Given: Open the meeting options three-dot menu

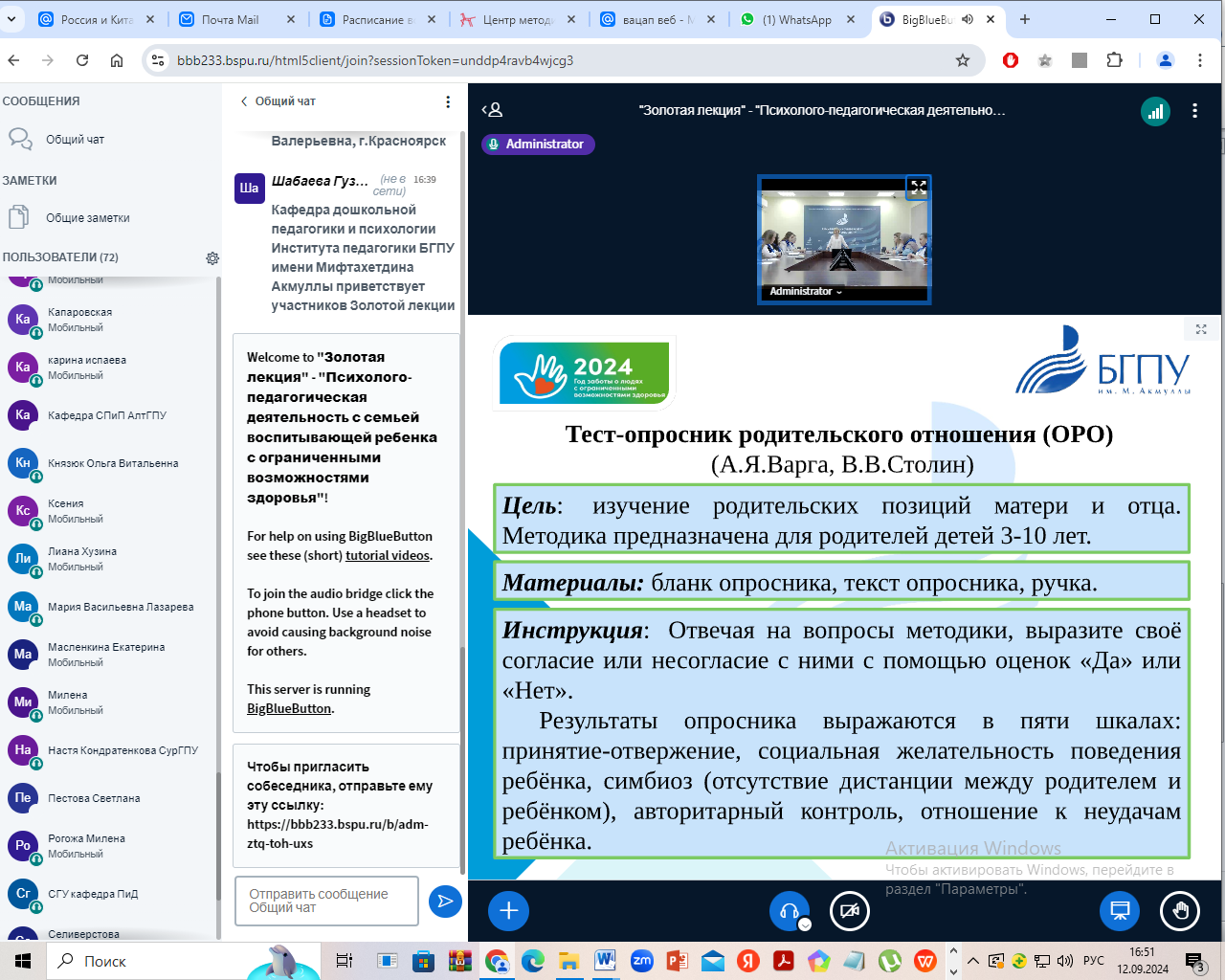Looking at the screenshot, I should 1194,111.
